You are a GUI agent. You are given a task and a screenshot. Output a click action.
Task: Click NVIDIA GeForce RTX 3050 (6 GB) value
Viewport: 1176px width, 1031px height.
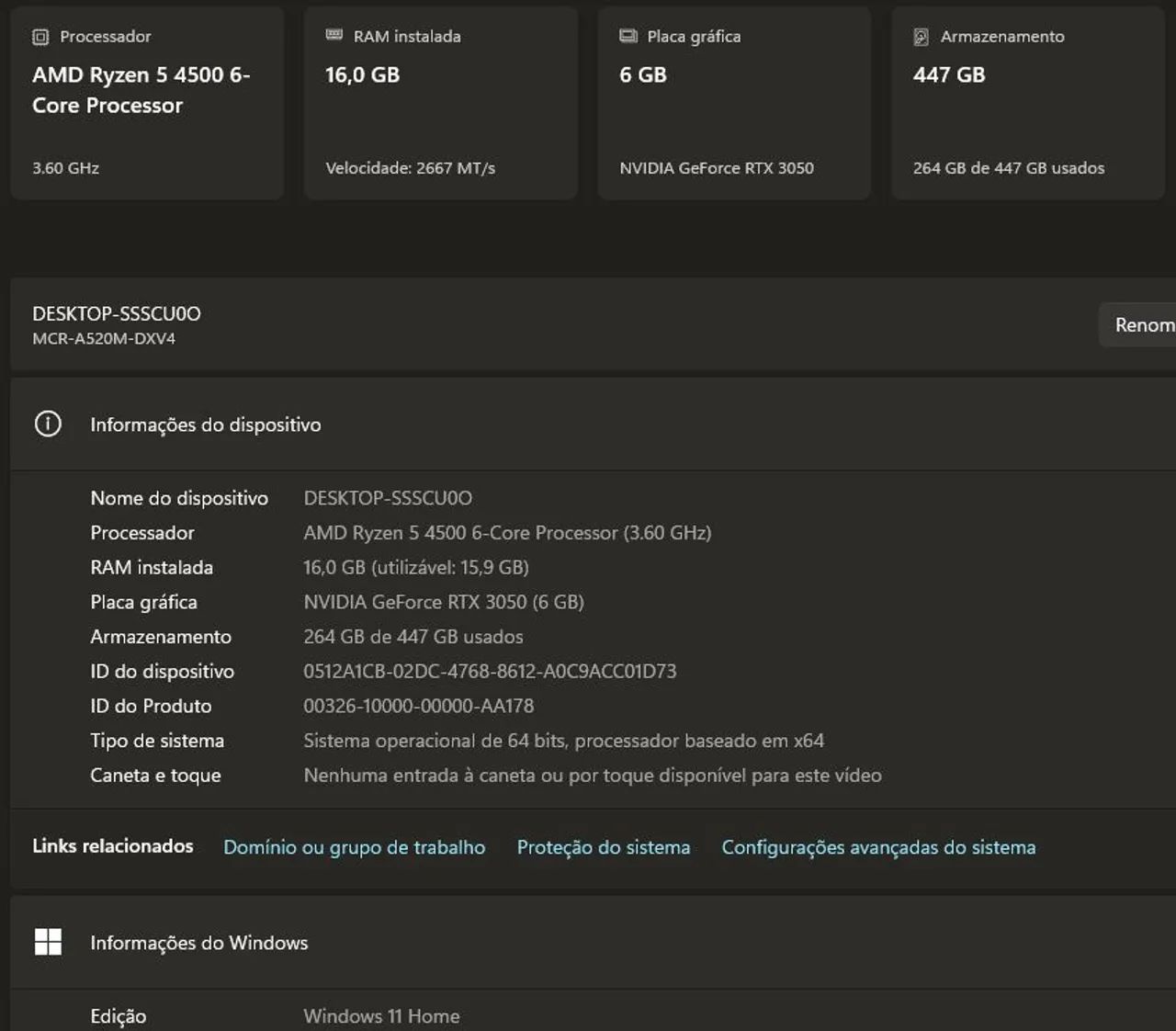pos(444,602)
